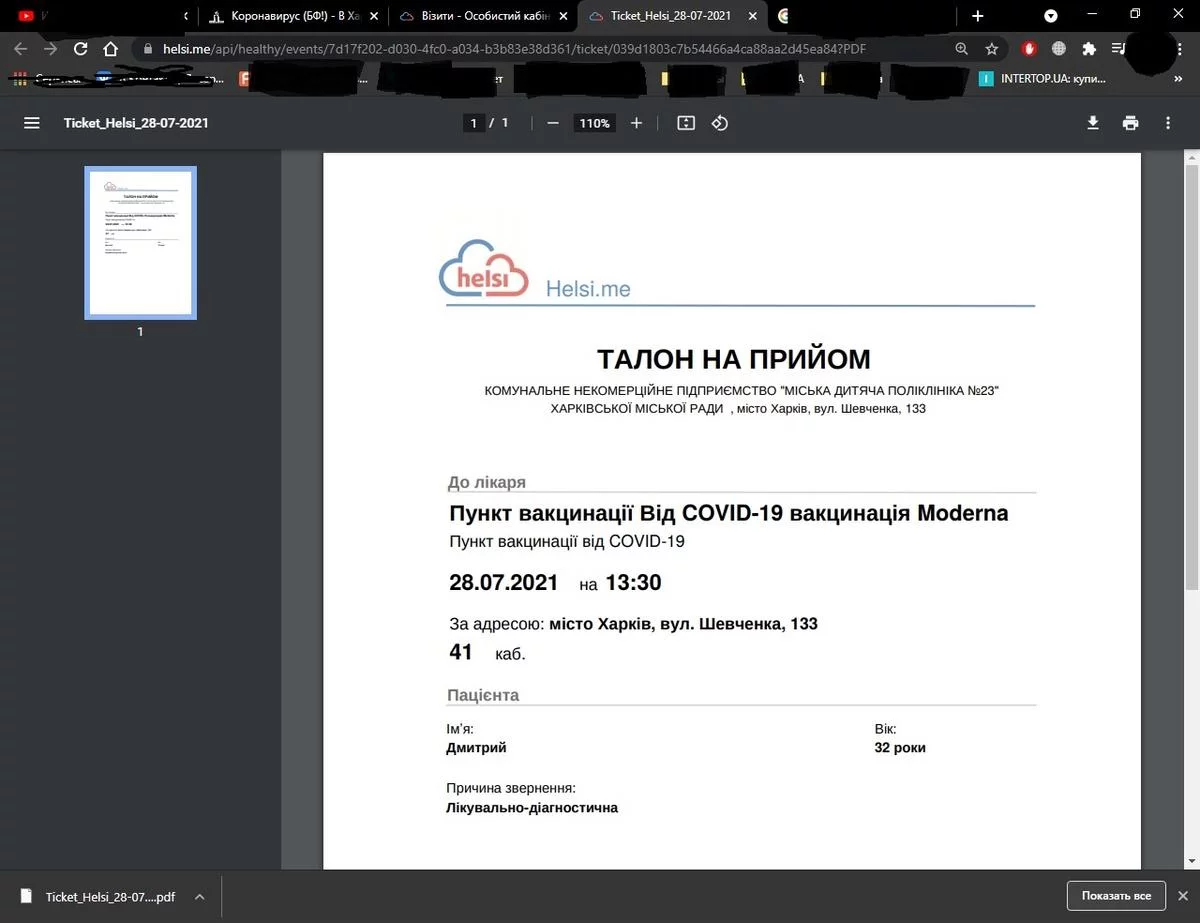Click the fit to page icon
Screen dimensions: 1200x923
(686, 123)
